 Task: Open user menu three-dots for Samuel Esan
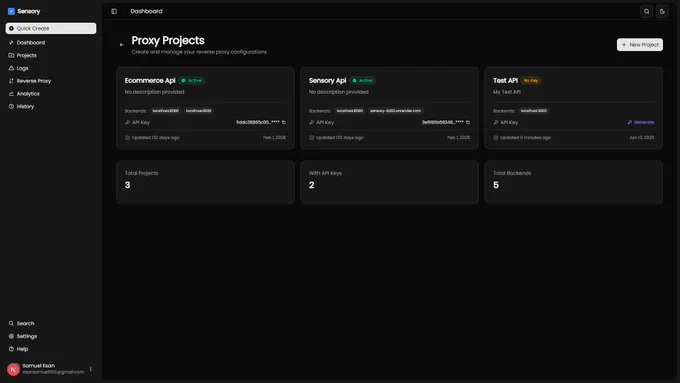tap(91, 369)
